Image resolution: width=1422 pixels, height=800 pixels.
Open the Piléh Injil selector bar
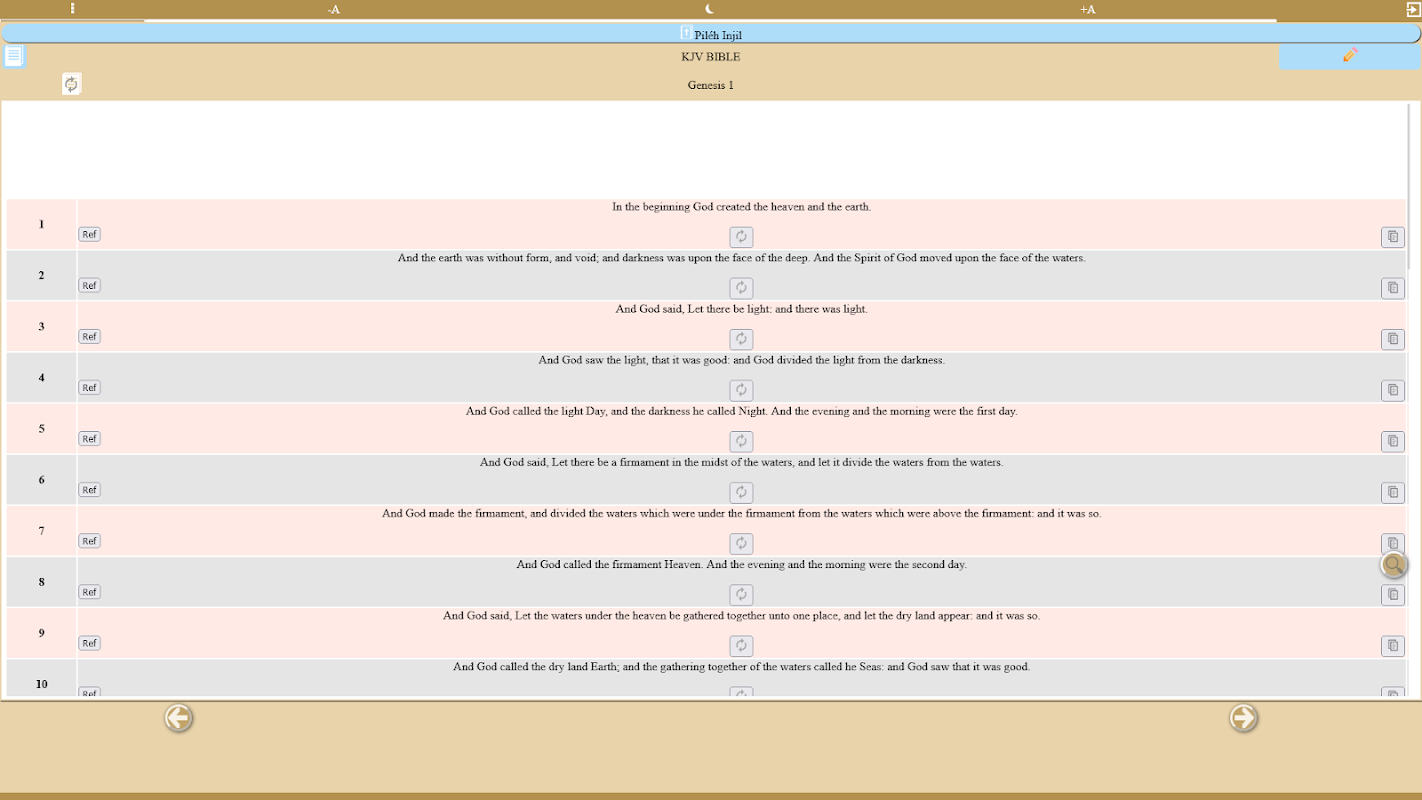point(711,33)
